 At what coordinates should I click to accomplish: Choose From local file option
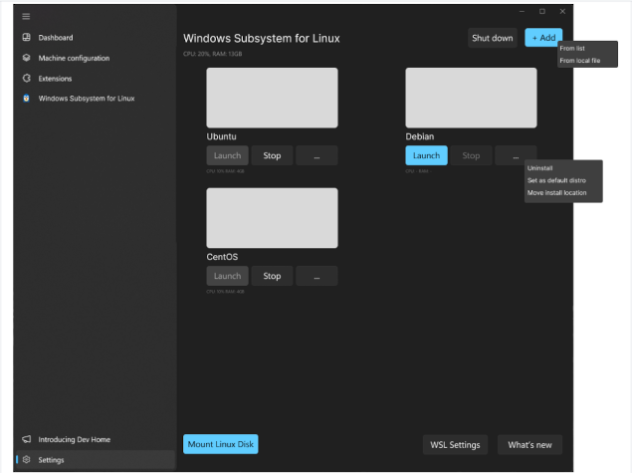pyautogui.click(x=580, y=61)
